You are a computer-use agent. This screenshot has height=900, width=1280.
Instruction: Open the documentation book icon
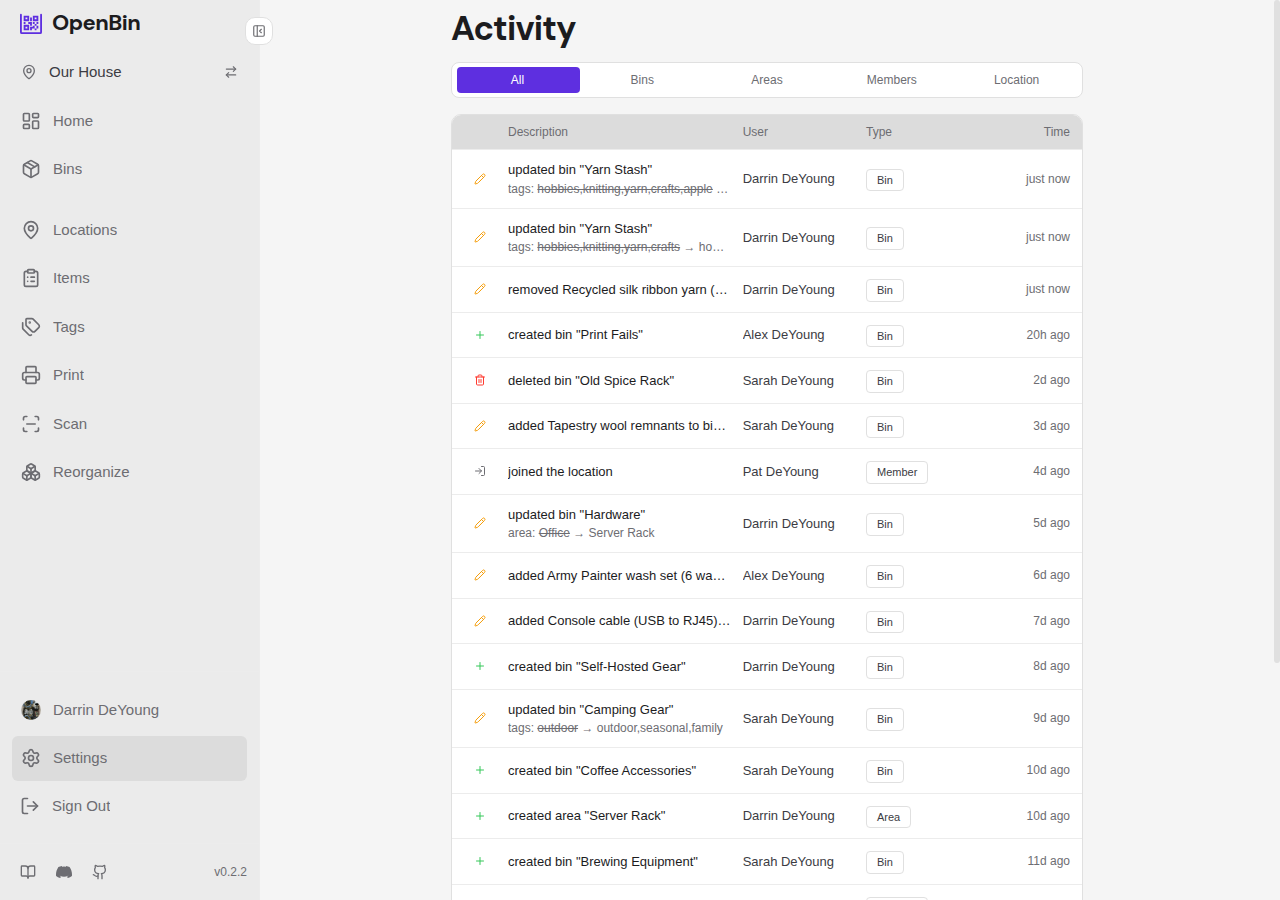click(x=28, y=872)
